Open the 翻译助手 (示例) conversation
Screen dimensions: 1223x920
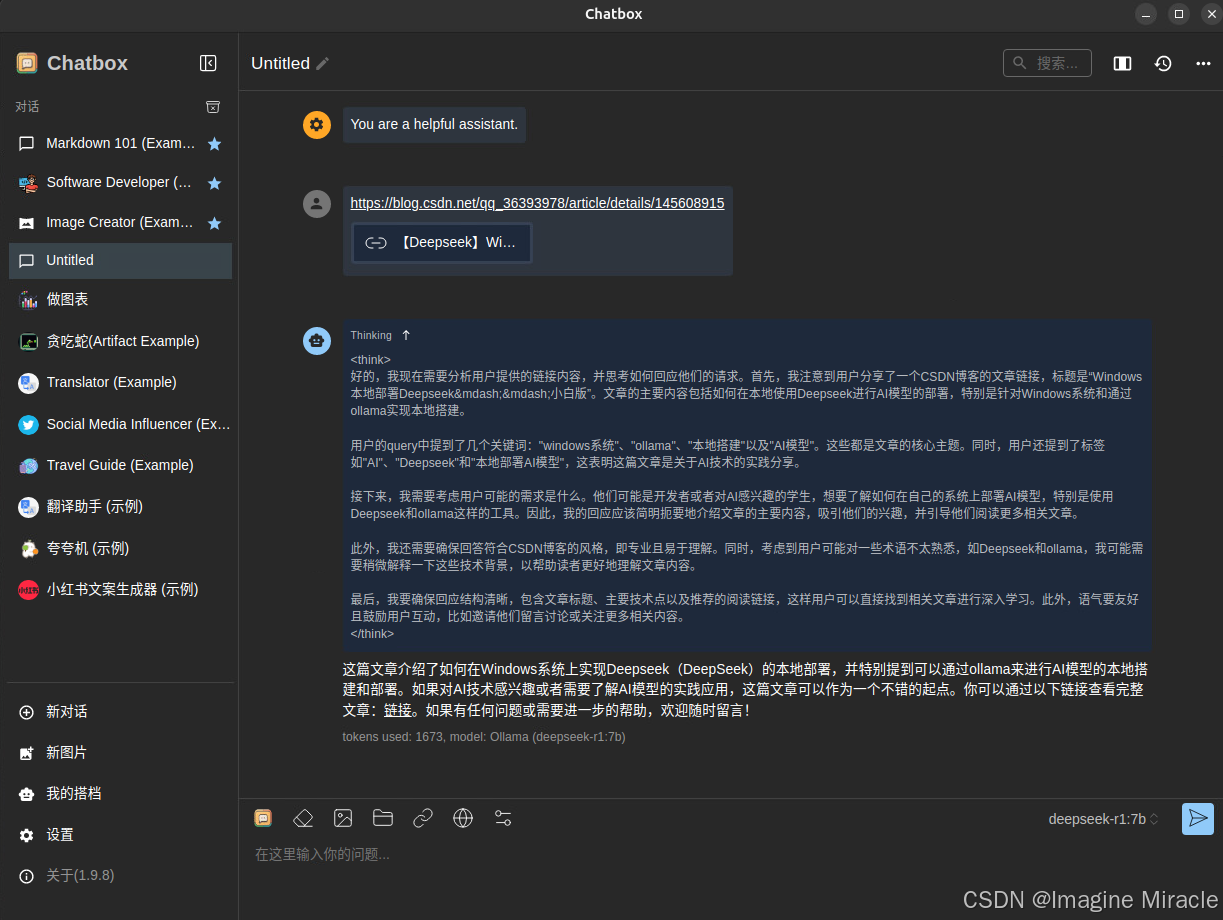pyautogui.click(x=120, y=506)
